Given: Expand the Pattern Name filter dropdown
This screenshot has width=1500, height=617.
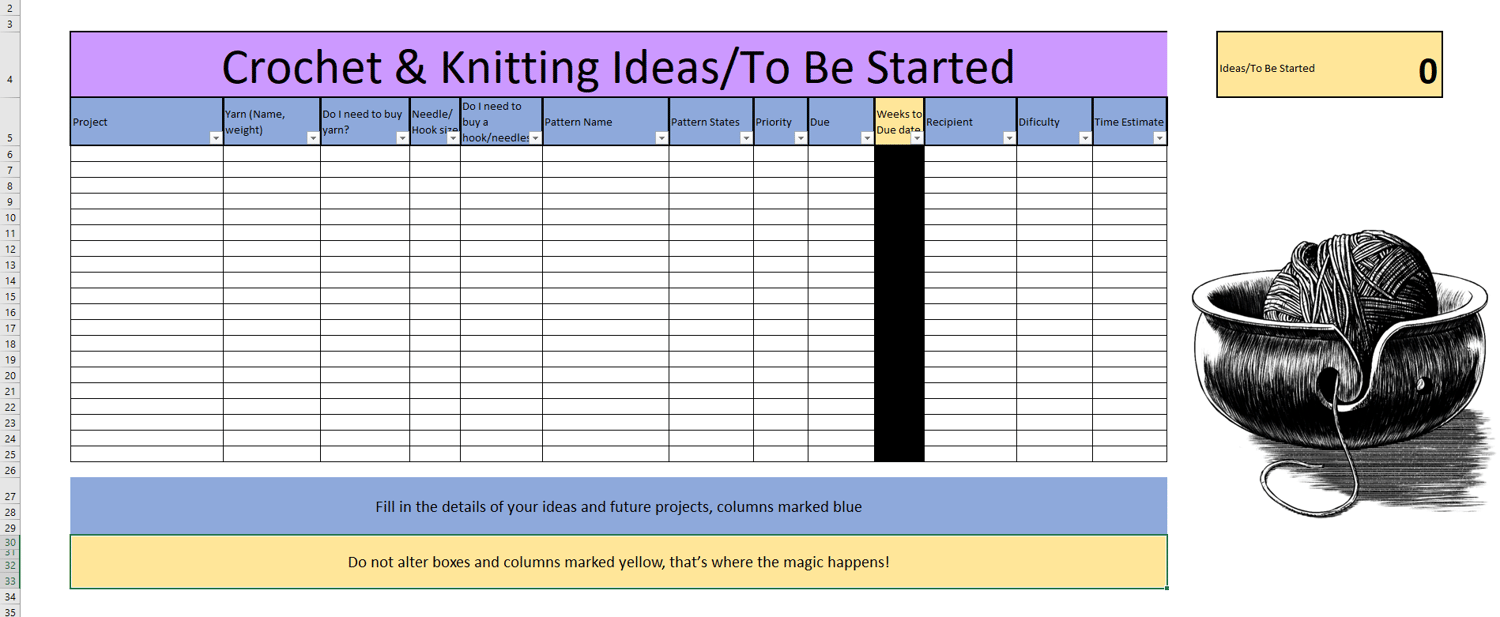Looking at the screenshot, I should (x=661, y=138).
